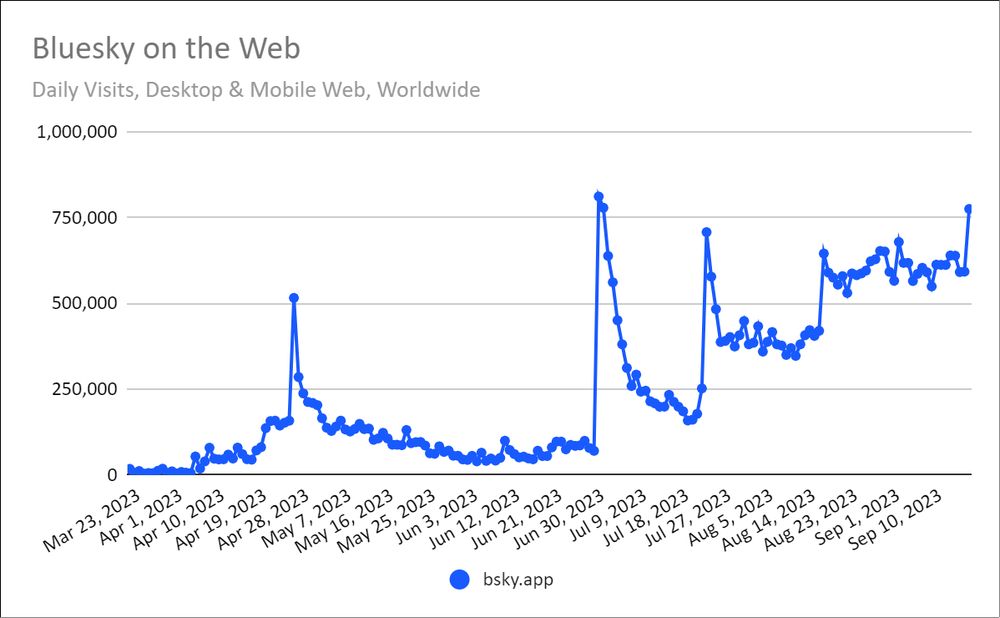1000x618 pixels.
Task: Click the 0 y-axis label
Action: click(112, 475)
